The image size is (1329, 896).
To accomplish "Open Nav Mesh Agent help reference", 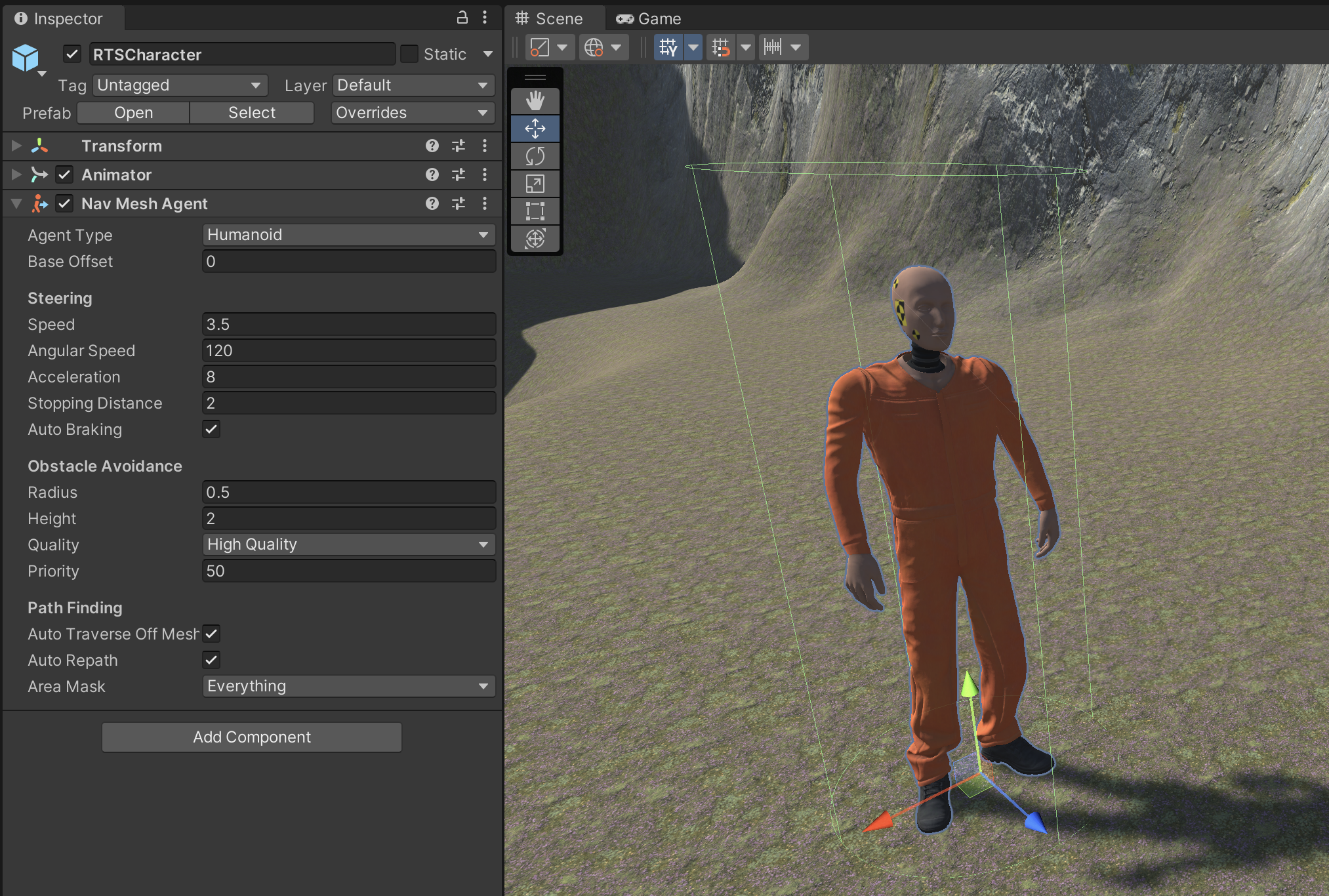I will (x=432, y=203).
